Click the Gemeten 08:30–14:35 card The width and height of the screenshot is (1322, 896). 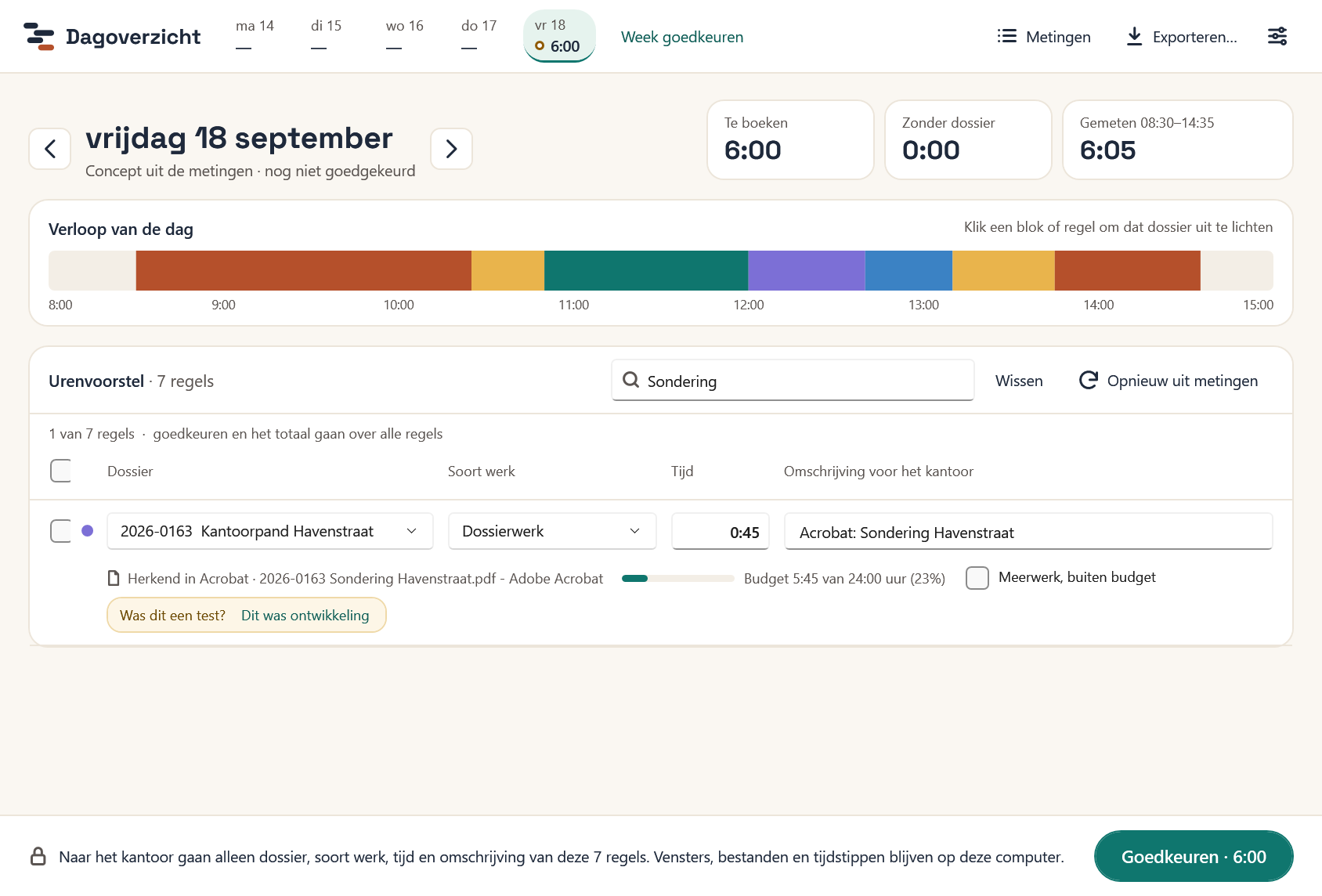[1177, 139]
